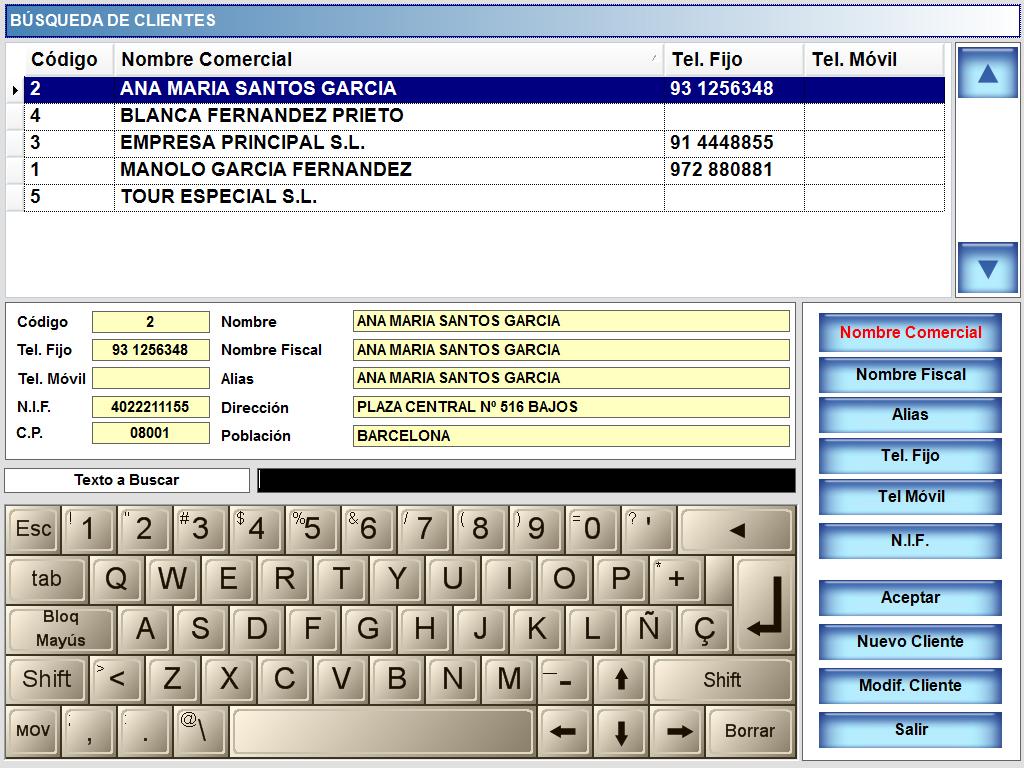
Task: Click the black Texto a Buscar input field
Action: click(x=526, y=481)
